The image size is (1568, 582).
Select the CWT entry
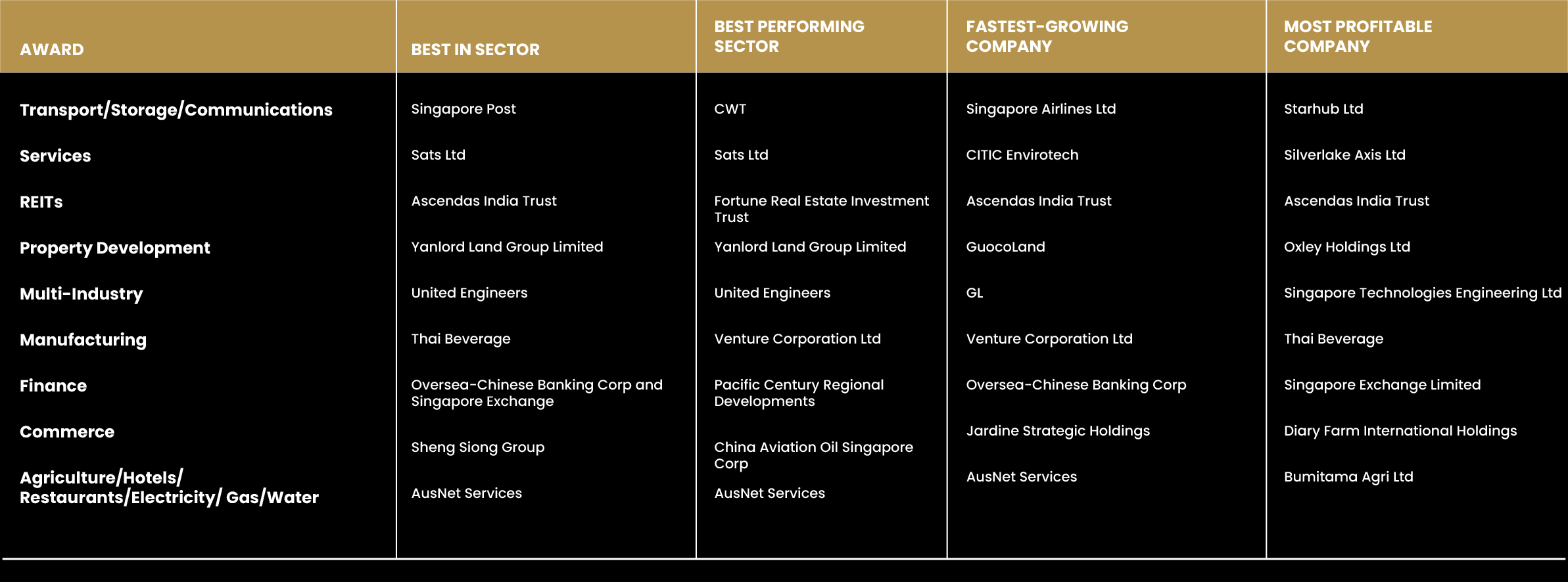tap(730, 109)
